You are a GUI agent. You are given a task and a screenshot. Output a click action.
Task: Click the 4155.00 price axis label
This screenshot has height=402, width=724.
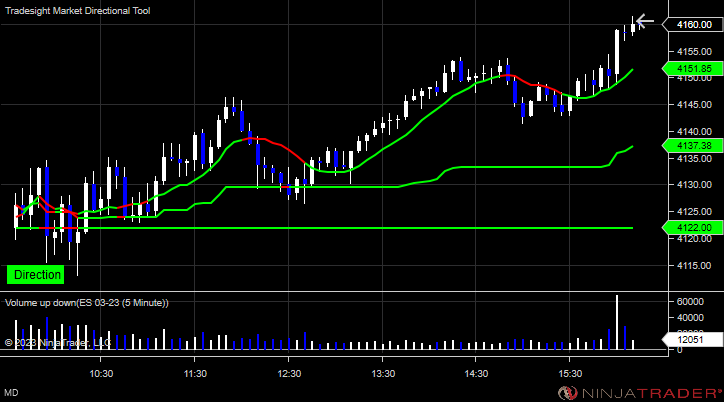[694, 52]
